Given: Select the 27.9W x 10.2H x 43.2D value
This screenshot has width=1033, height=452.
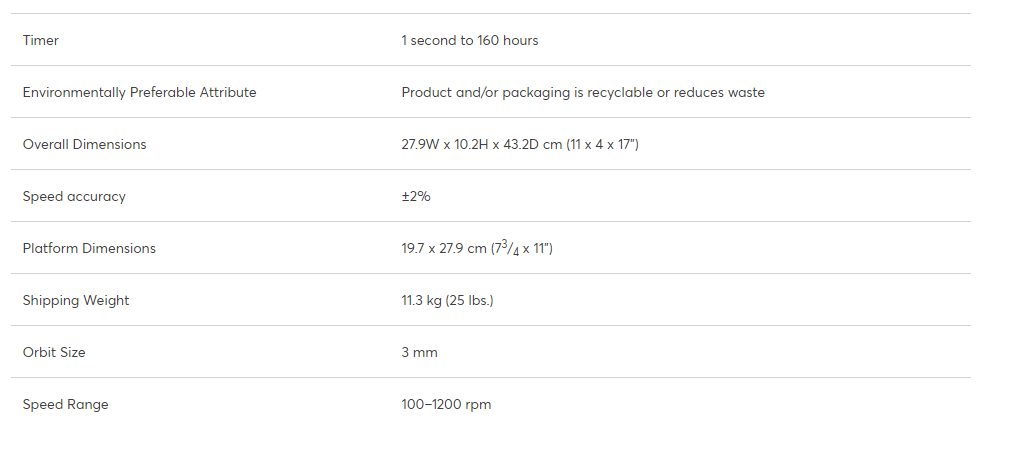Looking at the screenshot, I should 471,144.
